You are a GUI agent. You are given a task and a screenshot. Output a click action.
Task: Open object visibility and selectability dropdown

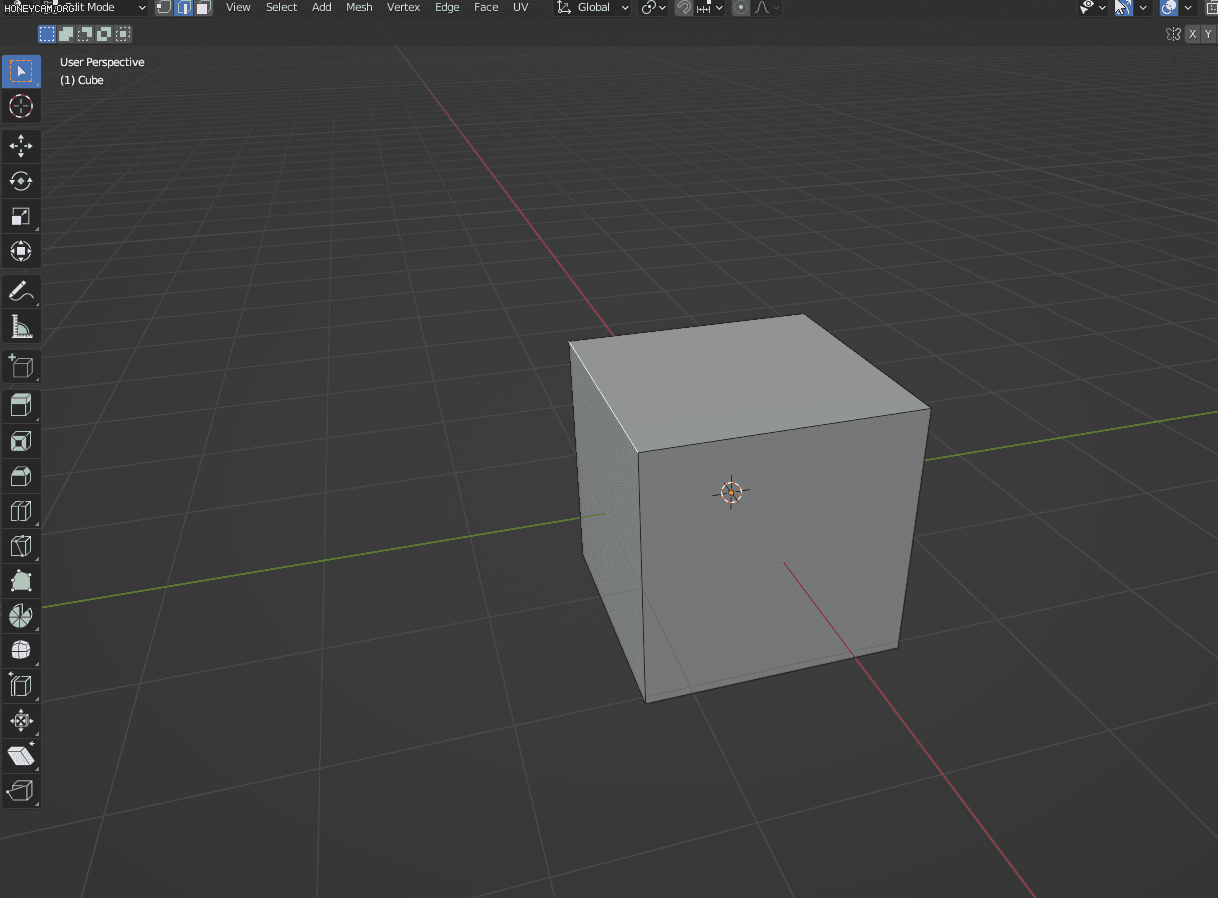pos(1093,8)
